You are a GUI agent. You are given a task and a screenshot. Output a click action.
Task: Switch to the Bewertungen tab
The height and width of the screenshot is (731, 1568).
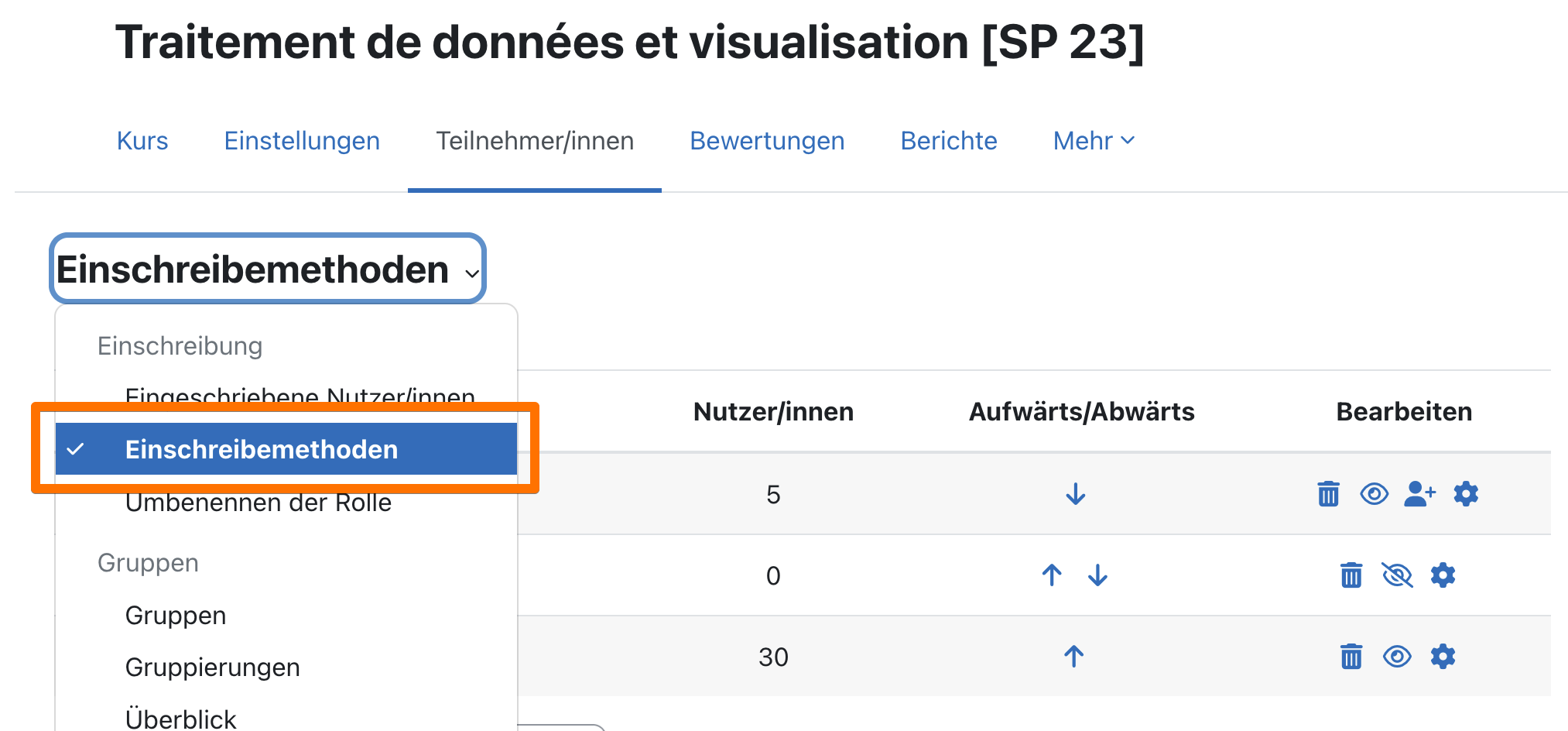click(x=767, y=141)
